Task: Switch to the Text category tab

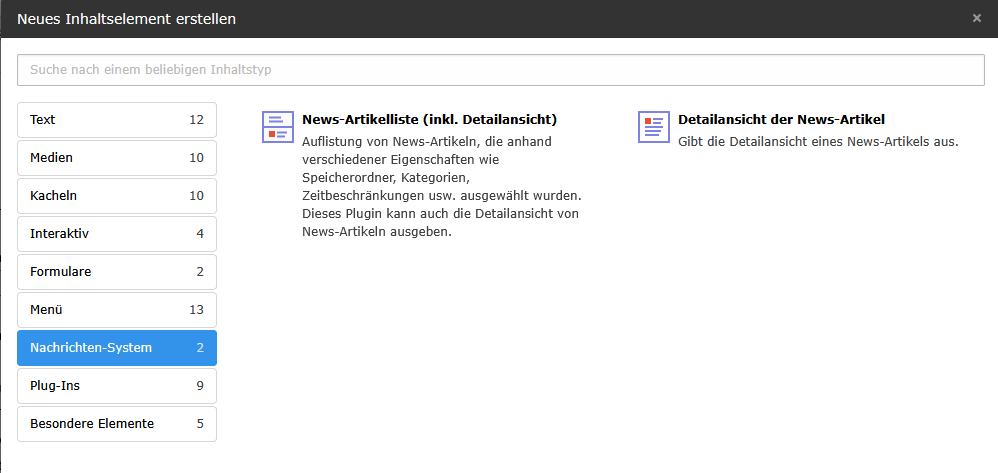Action: (x=116, y=120)
